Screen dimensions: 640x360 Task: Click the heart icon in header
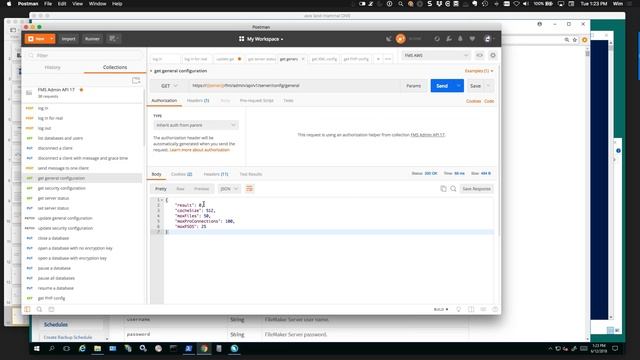tap(472, 39)
